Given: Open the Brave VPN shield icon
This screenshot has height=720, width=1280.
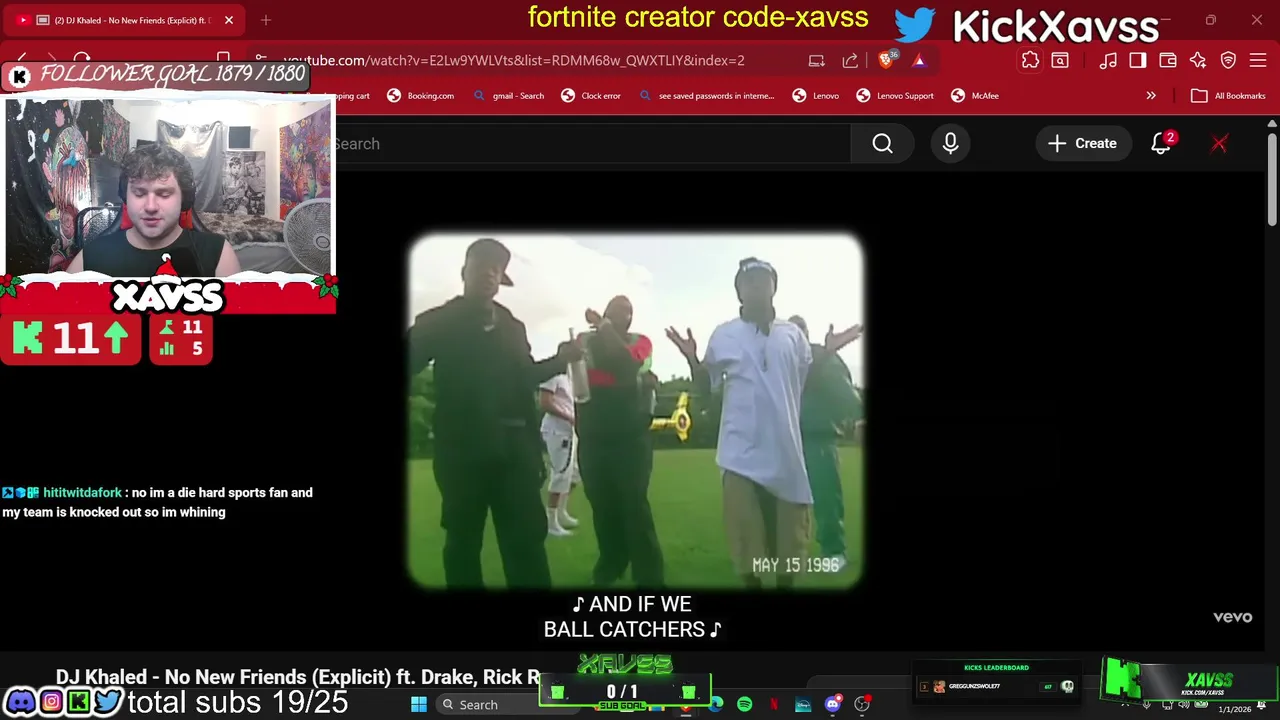Looking at the screenshot, I should point(1228,60).
